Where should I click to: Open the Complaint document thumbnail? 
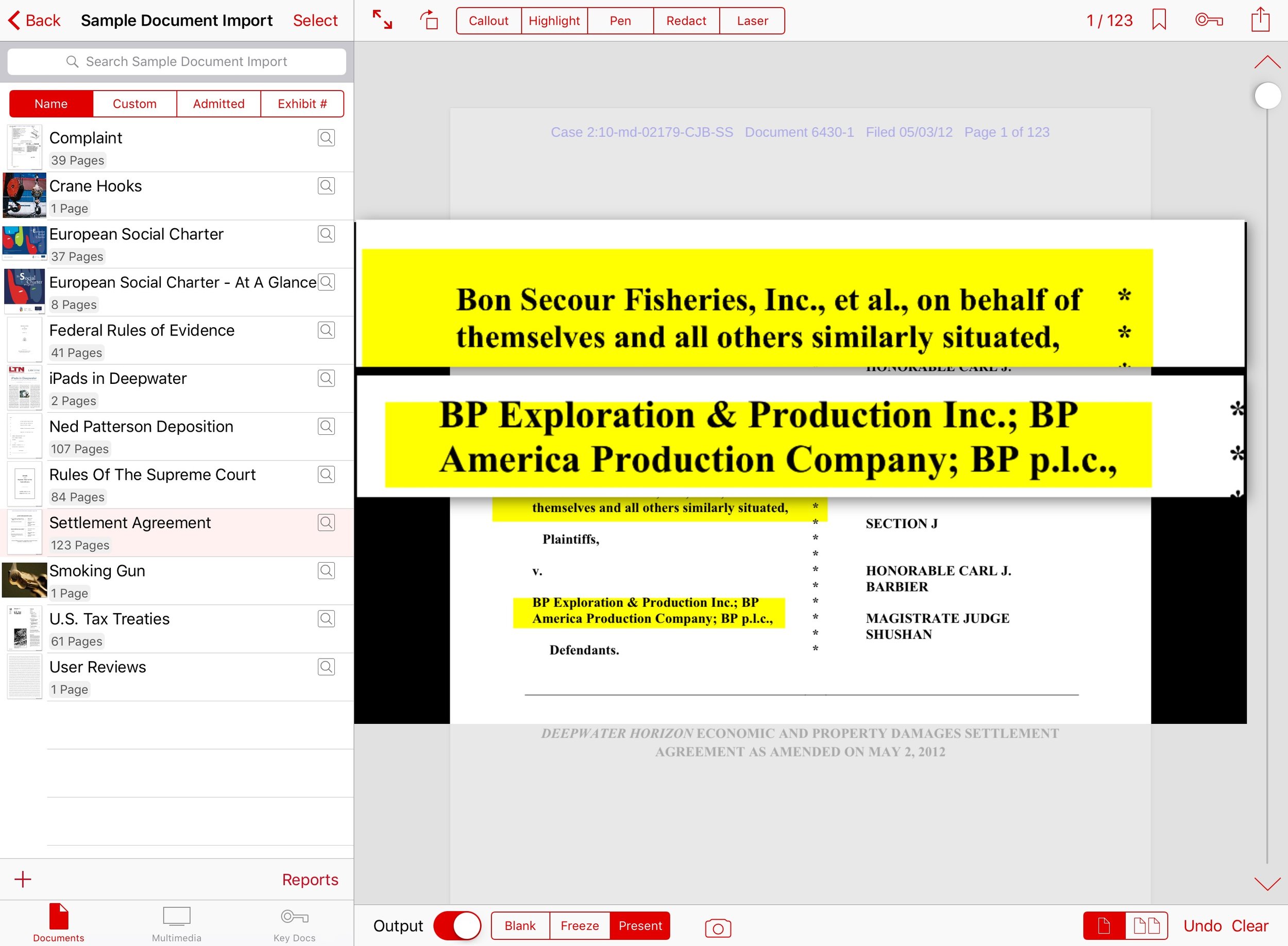click(x=25, y=147)
